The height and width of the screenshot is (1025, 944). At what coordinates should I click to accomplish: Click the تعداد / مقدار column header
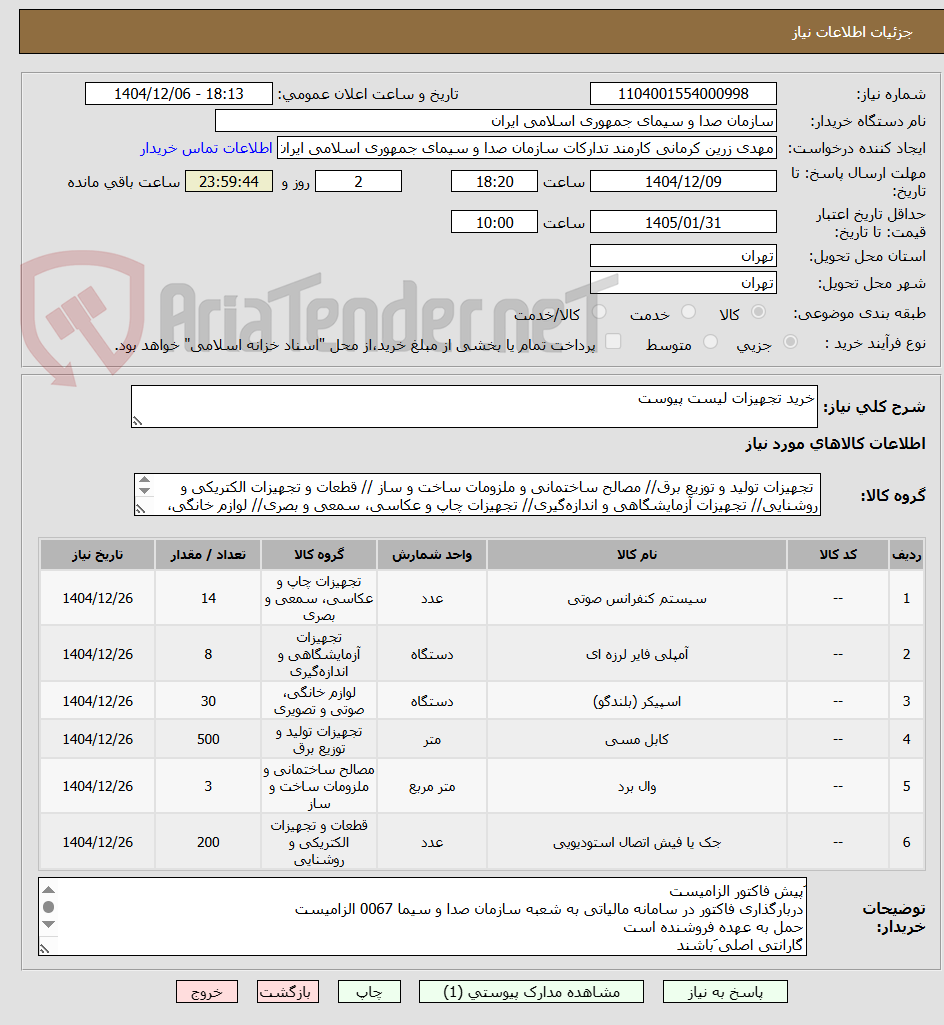click(x=208, y=555)
